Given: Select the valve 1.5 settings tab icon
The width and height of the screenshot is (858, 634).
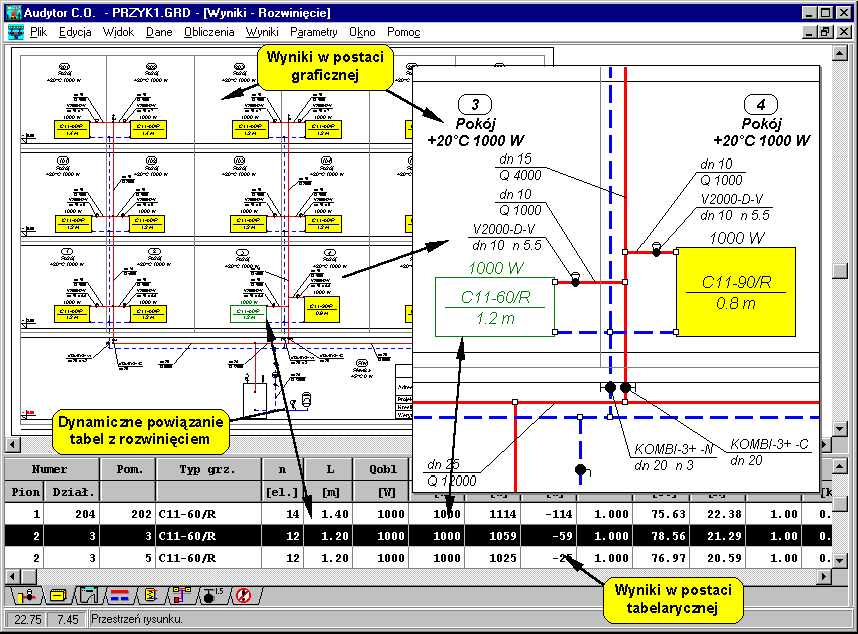Looking at the screenshot, I should tap(212, 596).
